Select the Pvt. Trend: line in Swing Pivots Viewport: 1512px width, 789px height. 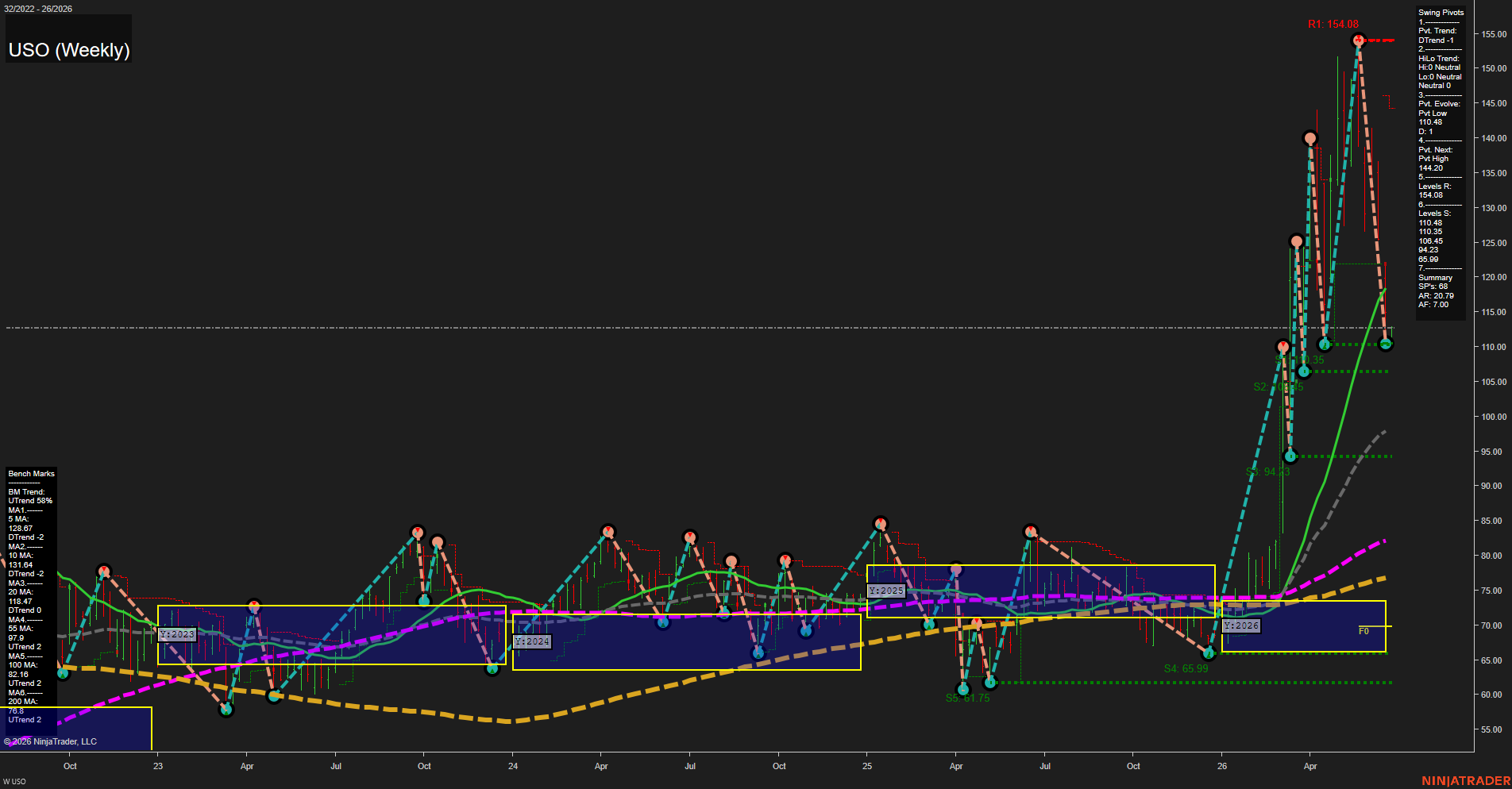point(1437,31)
